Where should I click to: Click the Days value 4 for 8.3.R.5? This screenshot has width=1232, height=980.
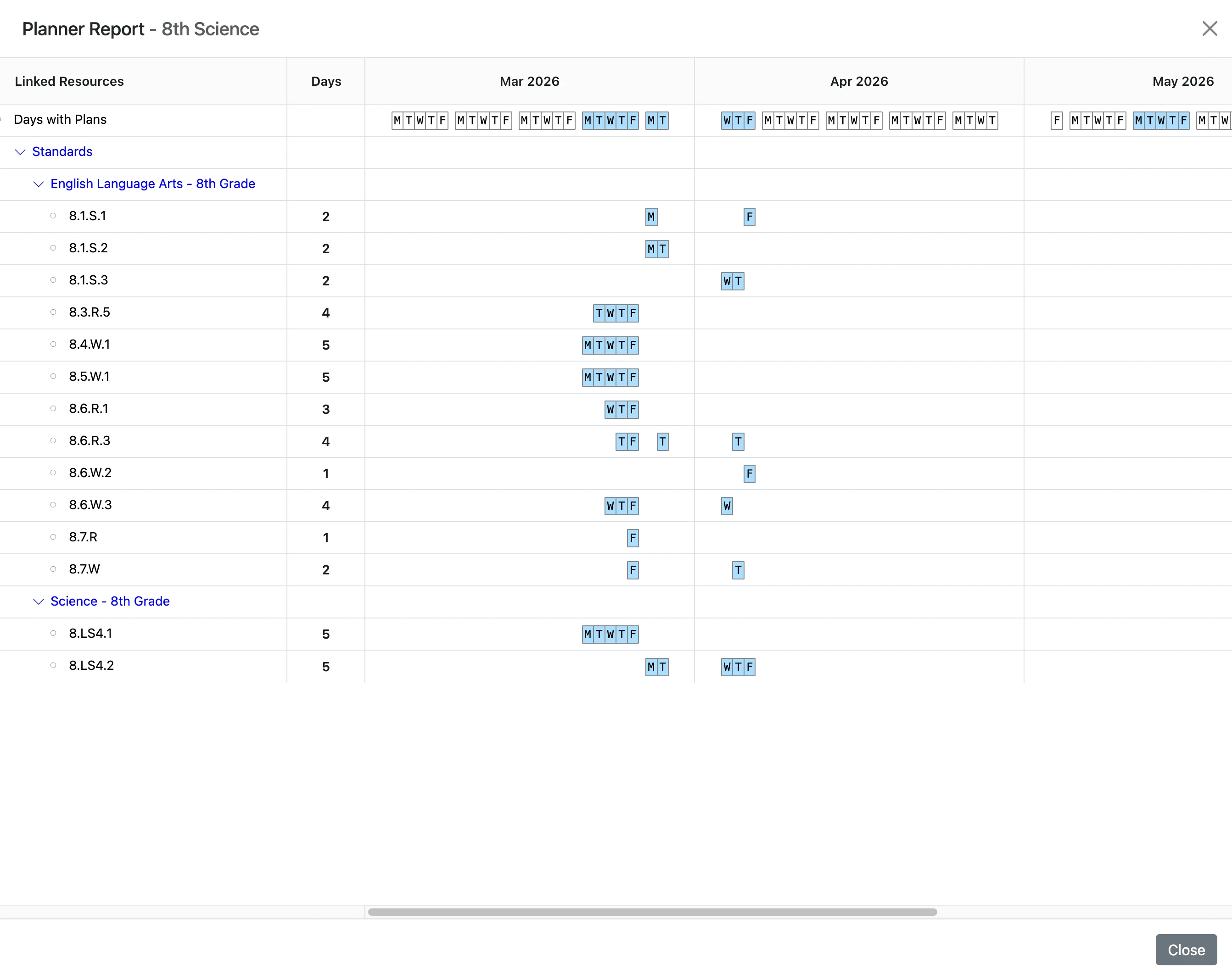[x=326, y=313]
